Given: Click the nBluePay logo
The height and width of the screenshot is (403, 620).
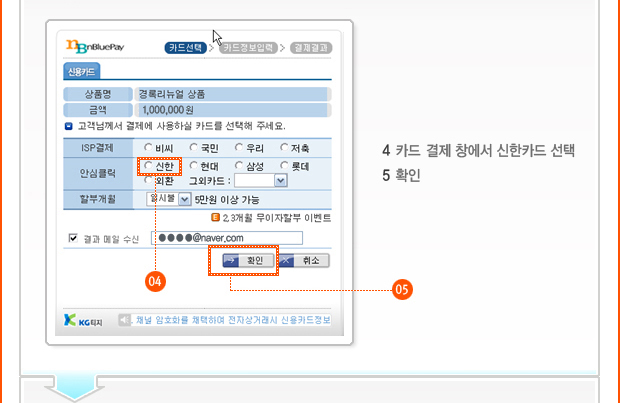Looking at the screenshot, I should (x=95, y=46).
